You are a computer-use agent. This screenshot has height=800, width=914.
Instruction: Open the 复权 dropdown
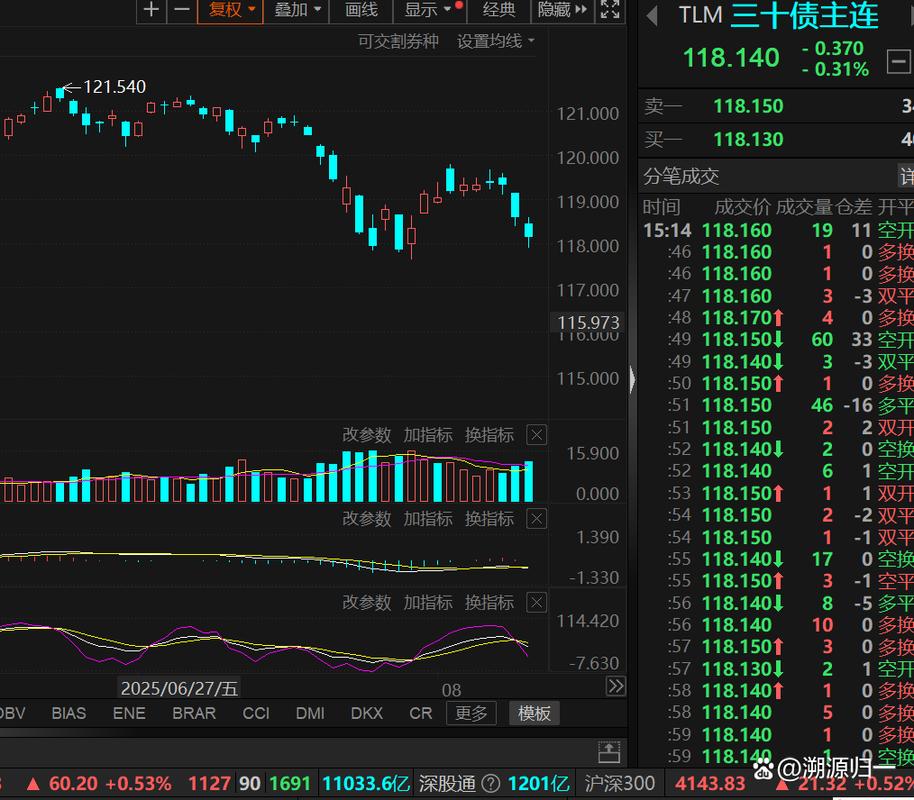[231, 10]
